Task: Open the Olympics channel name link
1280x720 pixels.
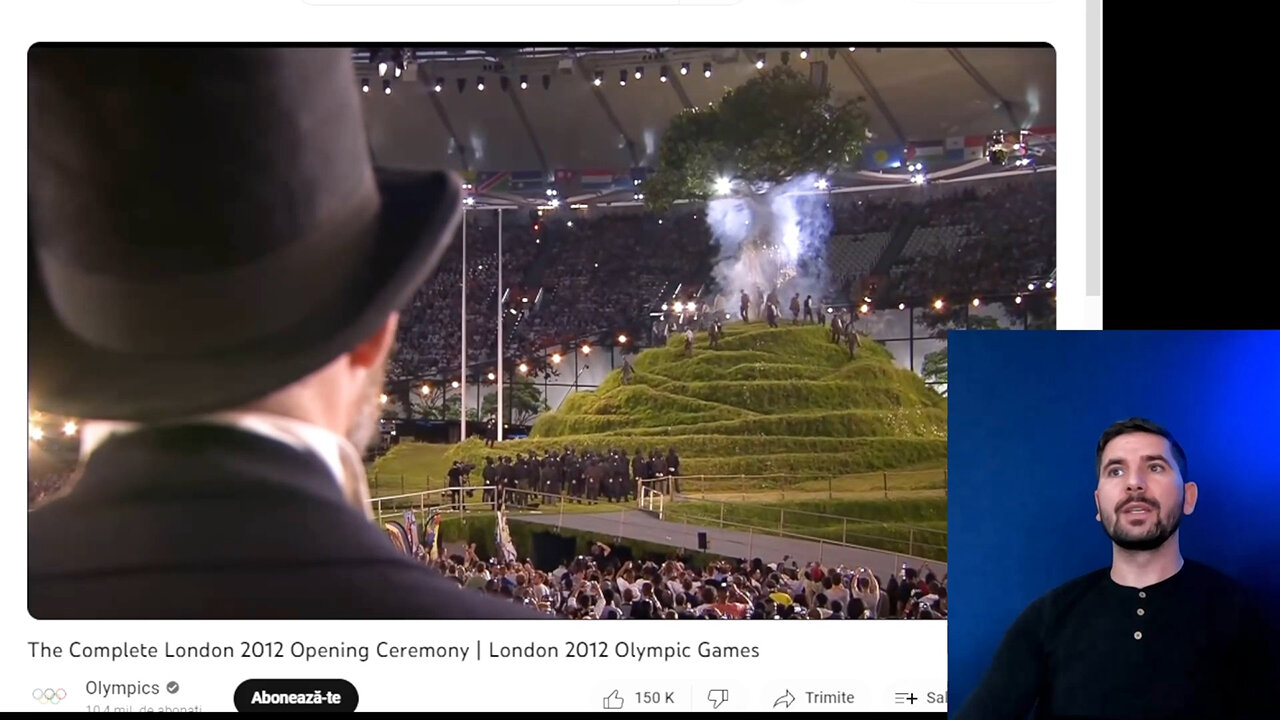Action: 122,688
